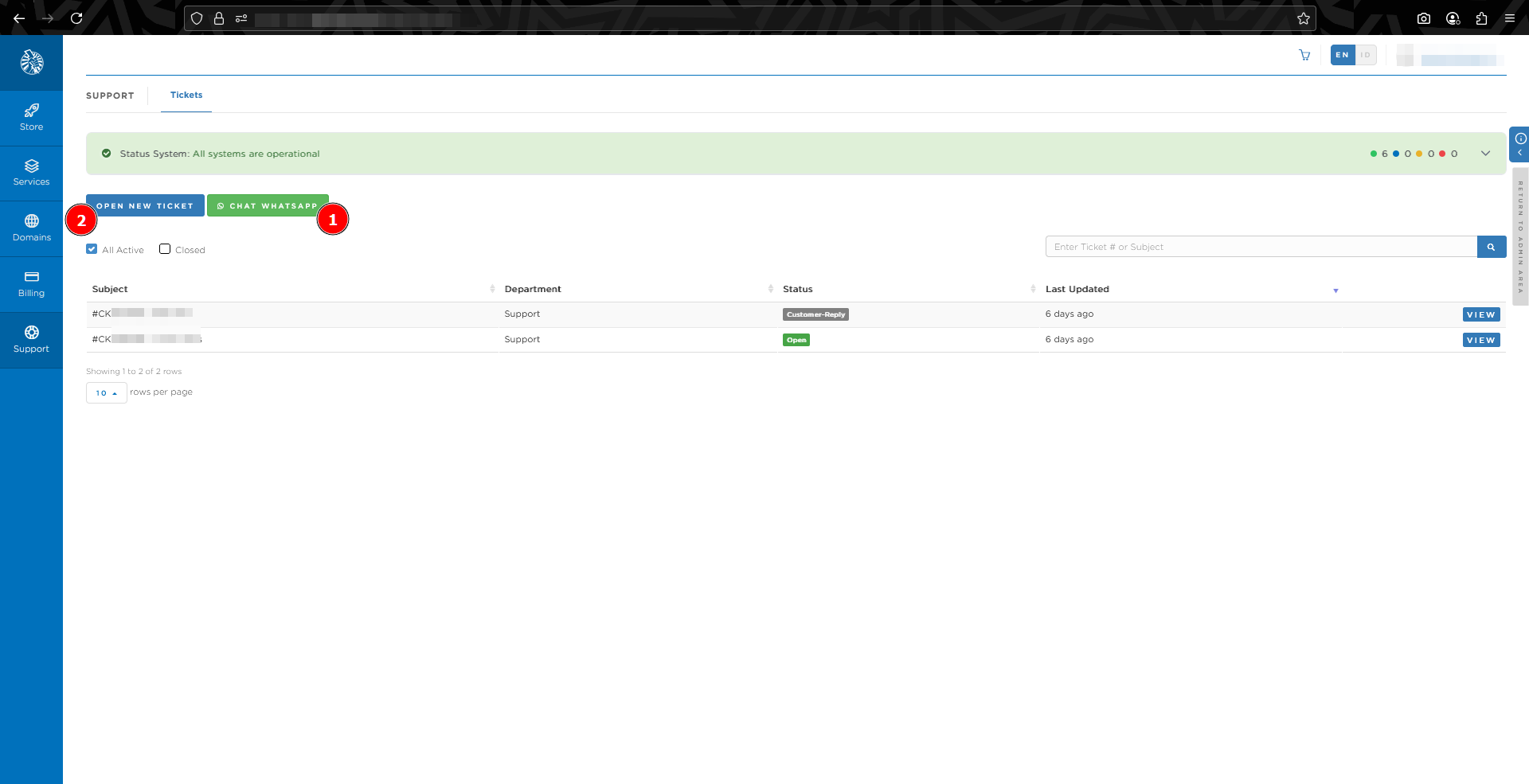Click the Support lifebuoy icon
Screen dimensions: 1529x784
tap(31, 333)
